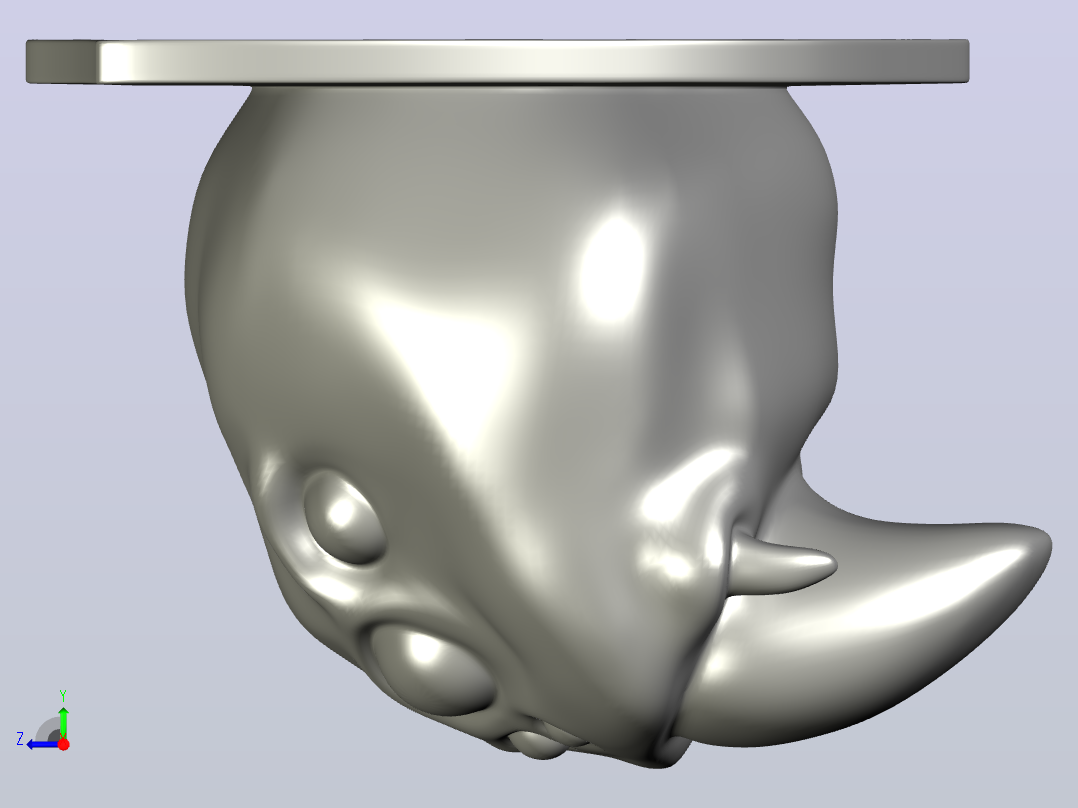Image resolution: width=1078 pixels, height=808 pixels.
Task: Click the blue Z axis arrow on the gizmo
Action: (x=43, y=745)
